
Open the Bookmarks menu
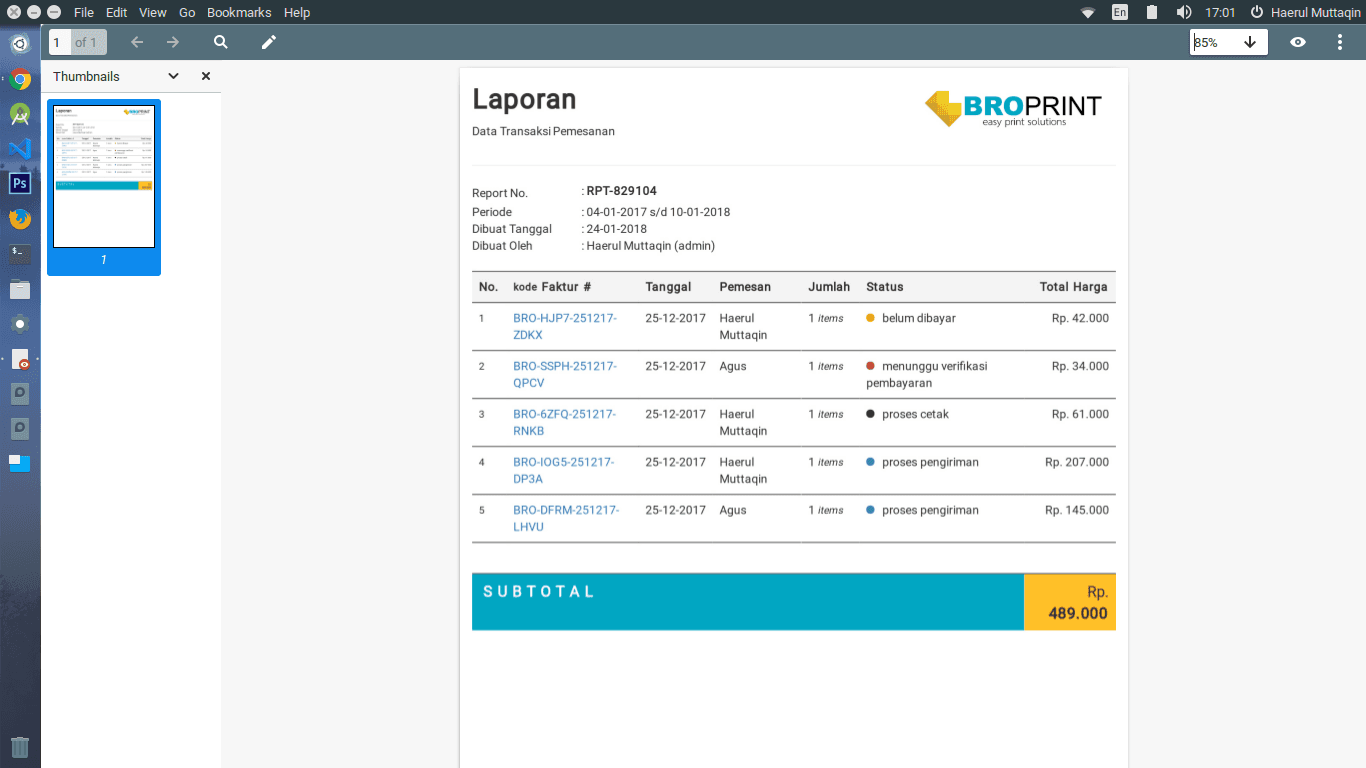239,12
